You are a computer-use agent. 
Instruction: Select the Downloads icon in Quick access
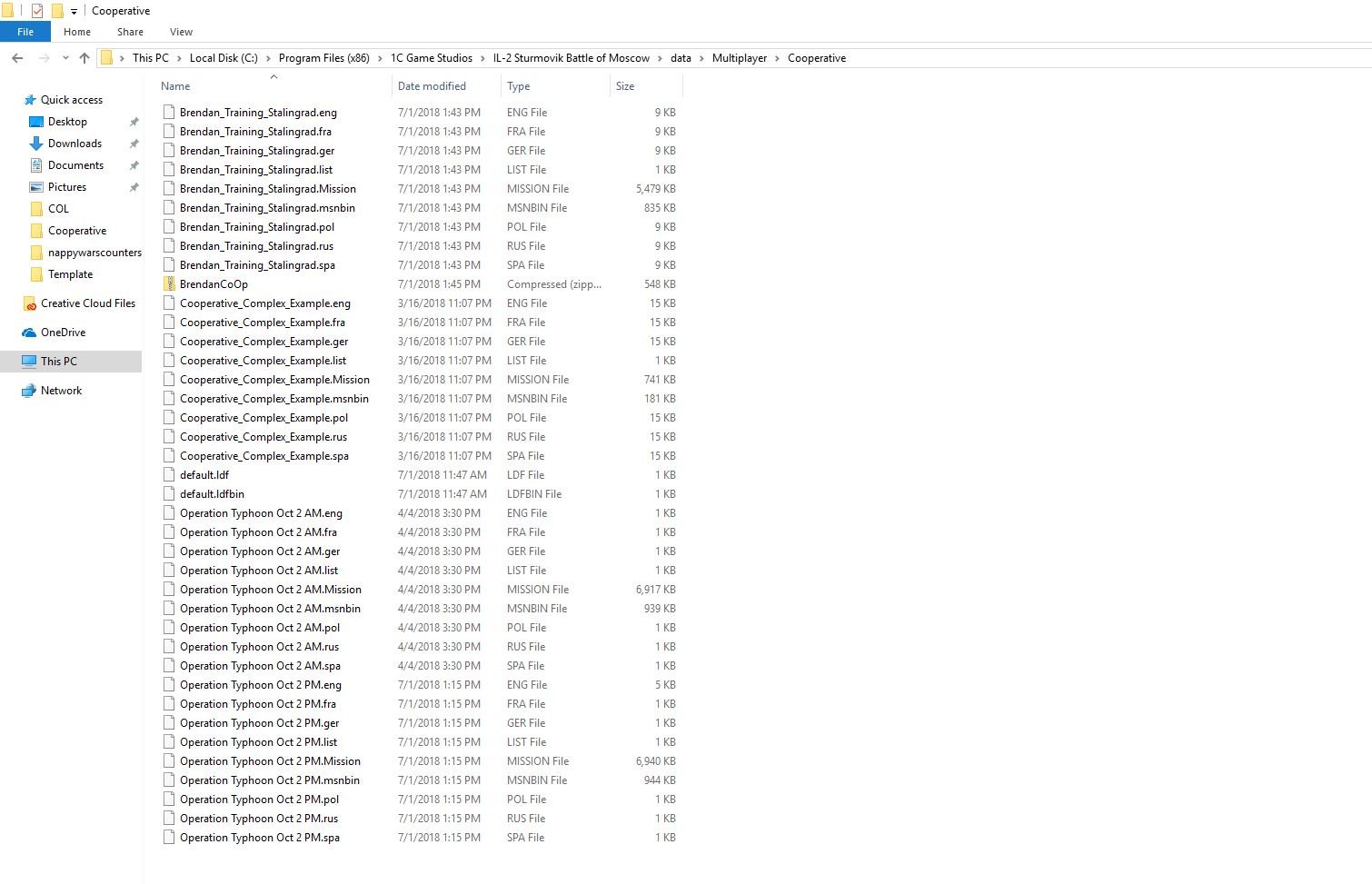36,144
